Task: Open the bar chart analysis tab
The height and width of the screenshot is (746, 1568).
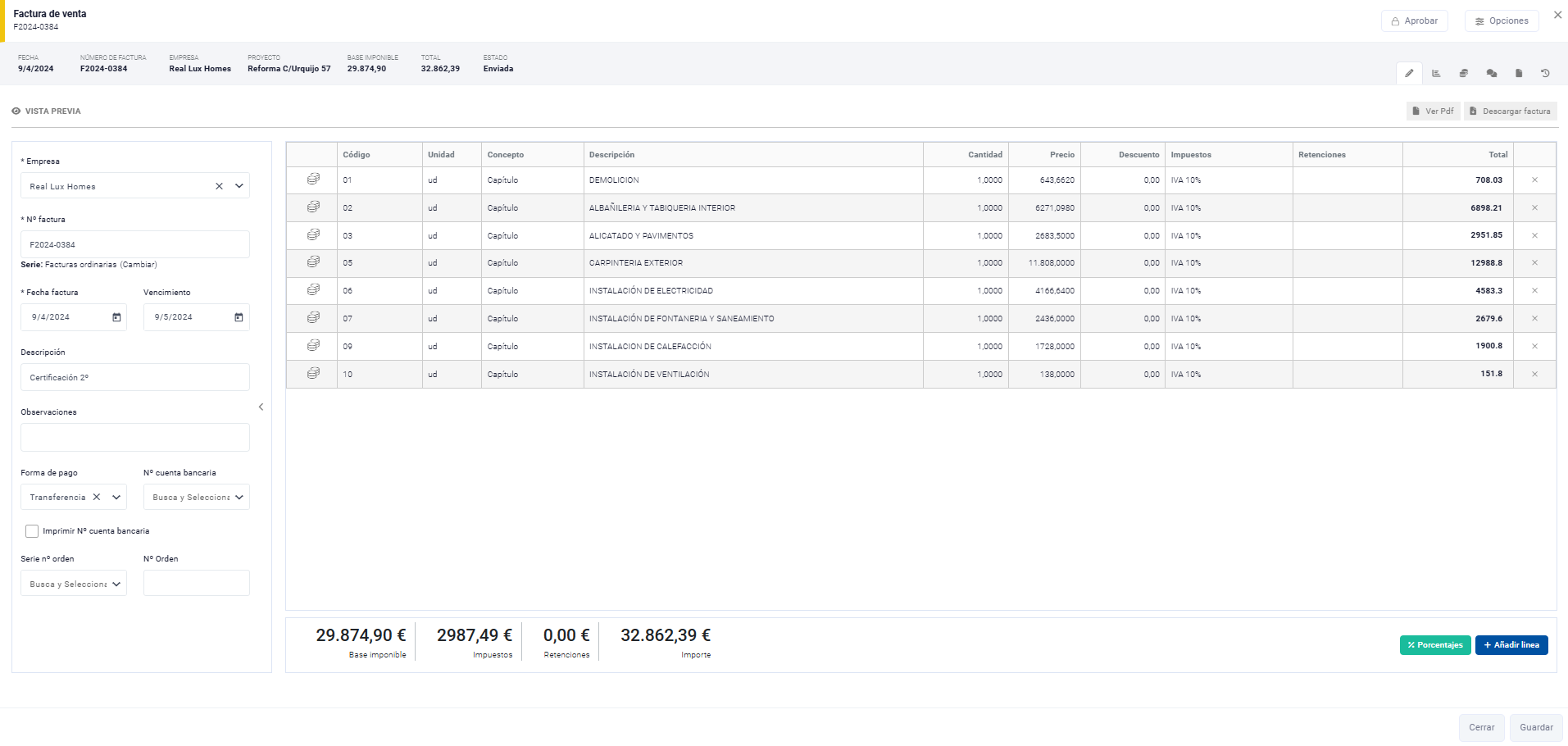Action: [1436, 73]
